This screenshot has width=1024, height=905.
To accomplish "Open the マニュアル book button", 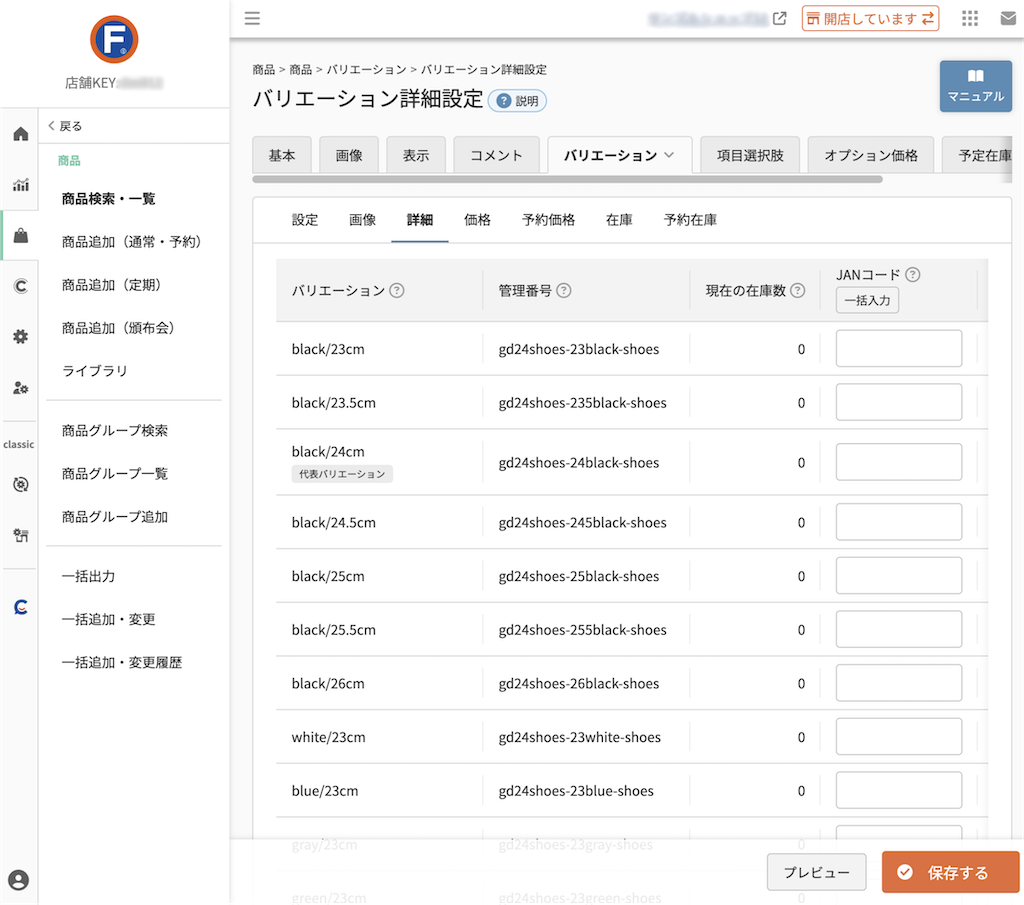I will [976, 86].
